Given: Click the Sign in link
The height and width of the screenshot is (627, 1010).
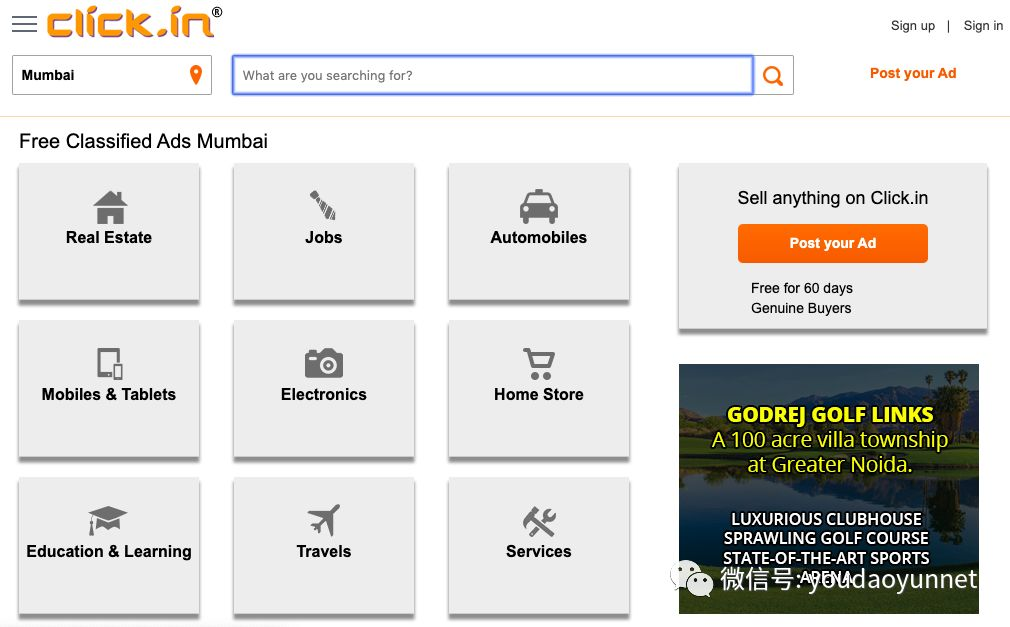Looking at the screenshot, I should (x=983, y=26).
